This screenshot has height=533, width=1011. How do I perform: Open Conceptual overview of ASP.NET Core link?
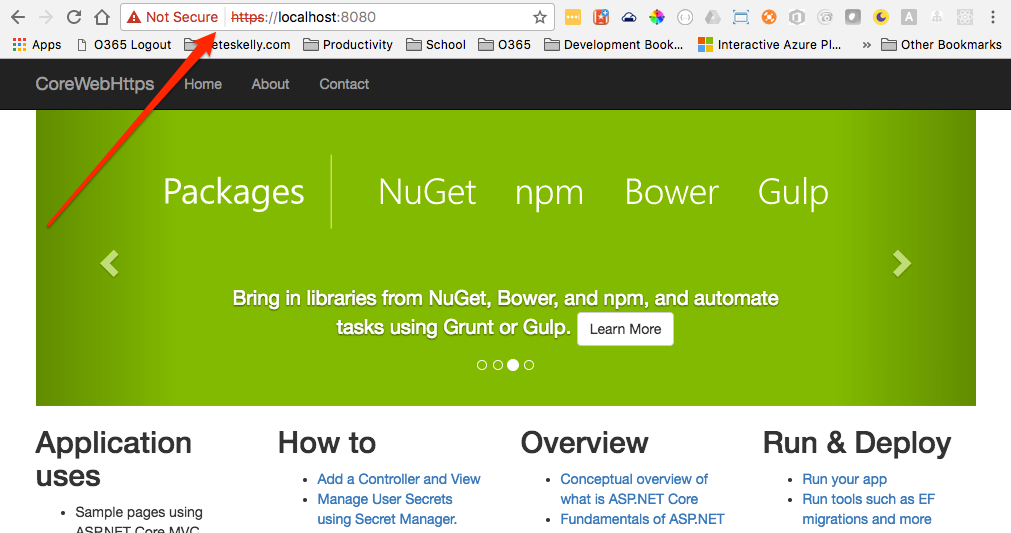pos(634,489)
